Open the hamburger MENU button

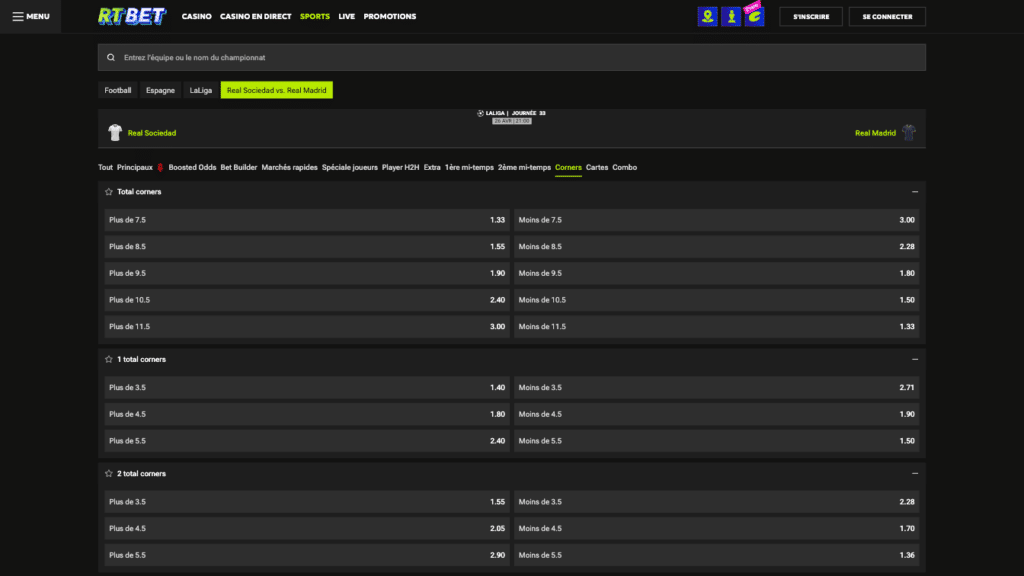click(x=31, y=16)
